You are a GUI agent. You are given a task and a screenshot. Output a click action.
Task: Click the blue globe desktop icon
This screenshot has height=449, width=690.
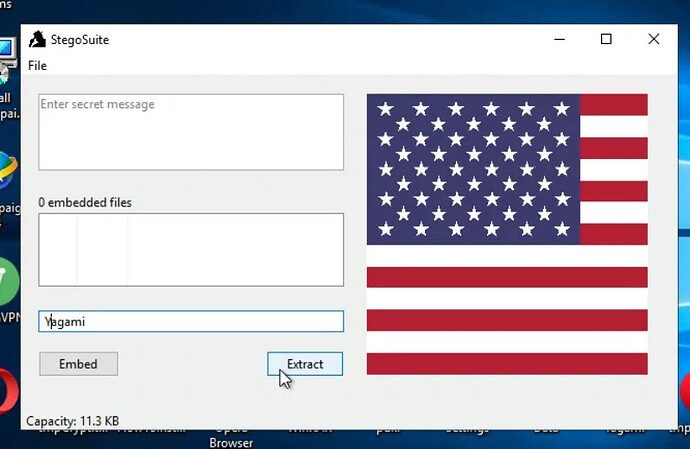click(x=8, y=170)
